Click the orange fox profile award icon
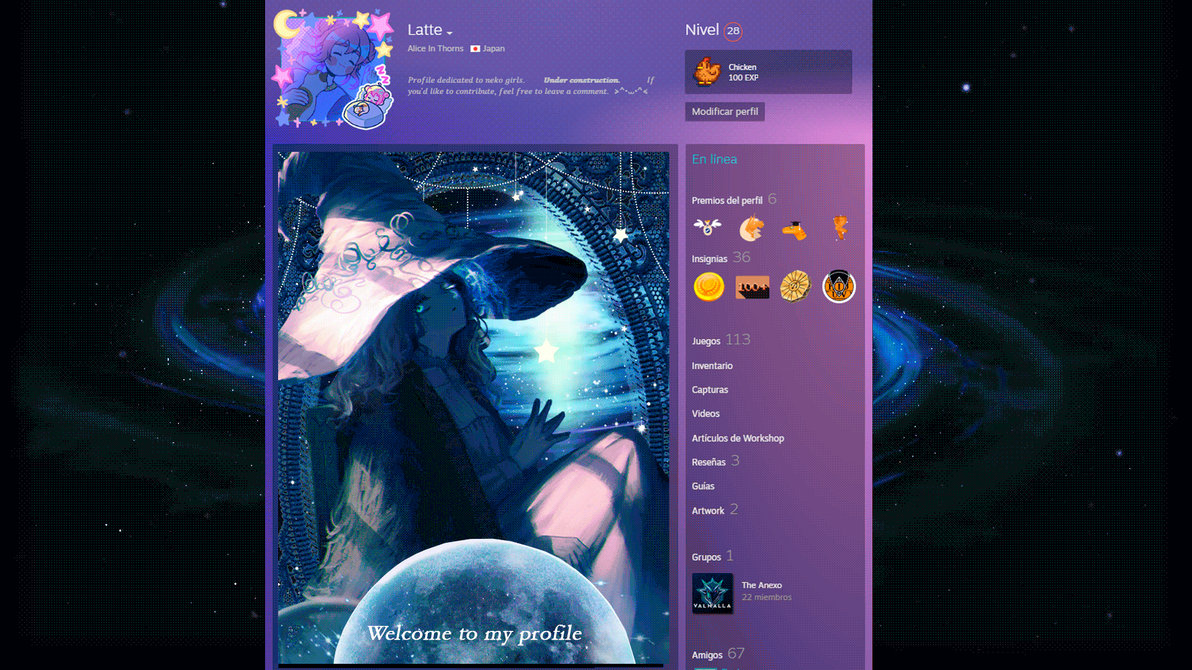1192x670 pixels. click(x=751, y=227)
